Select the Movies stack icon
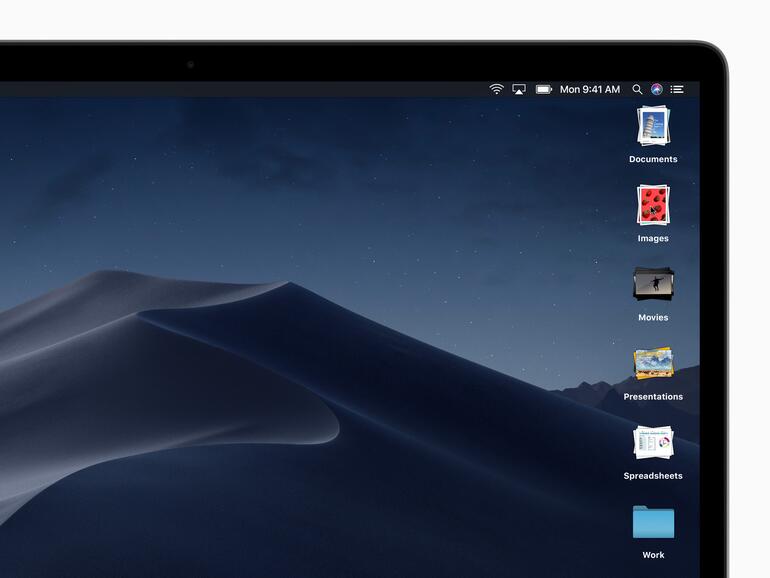770x578 pixels. point(653,284)
